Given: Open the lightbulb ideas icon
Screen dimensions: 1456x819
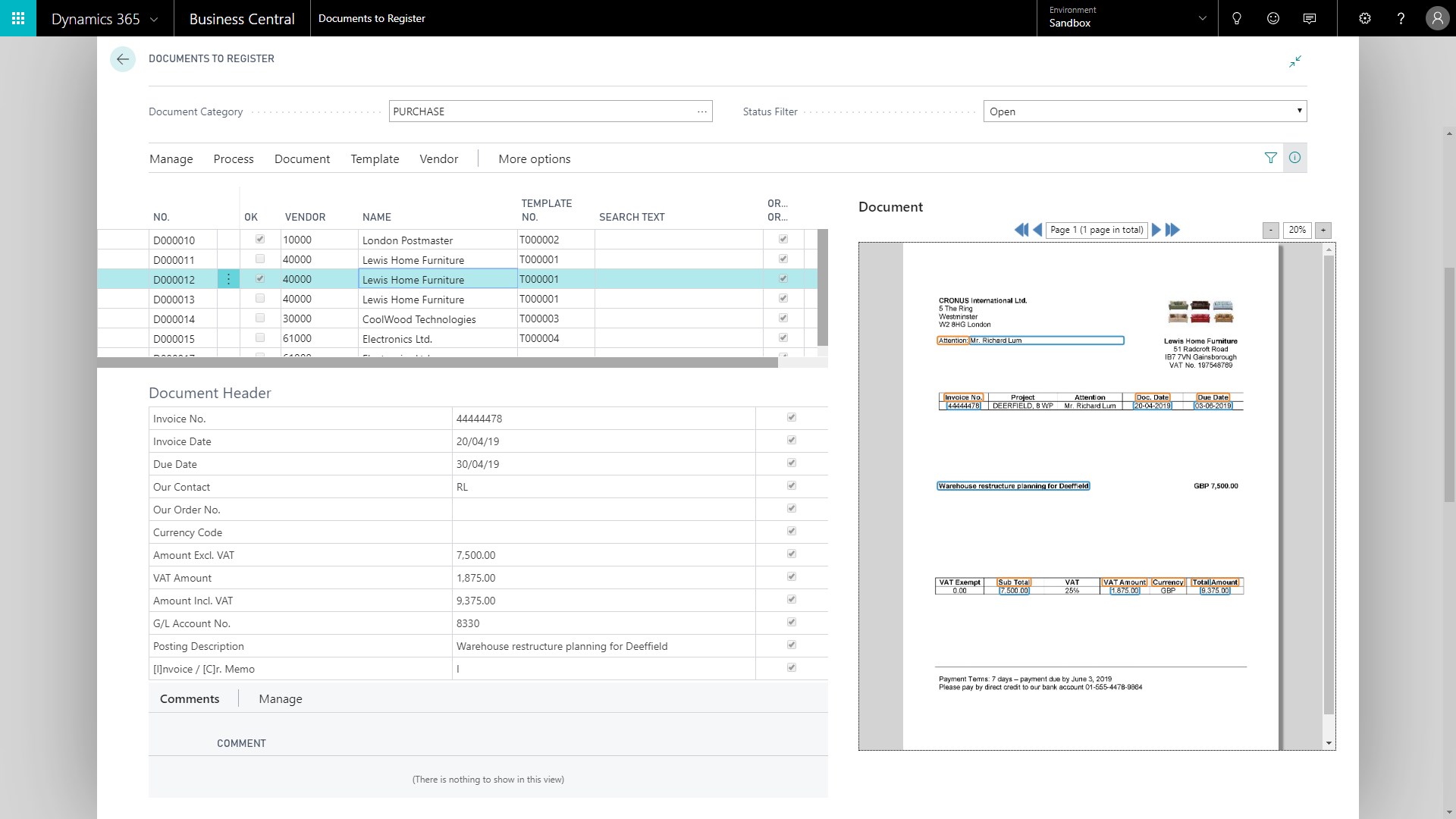Looking at the screenshot, I should click(1237, 18).
